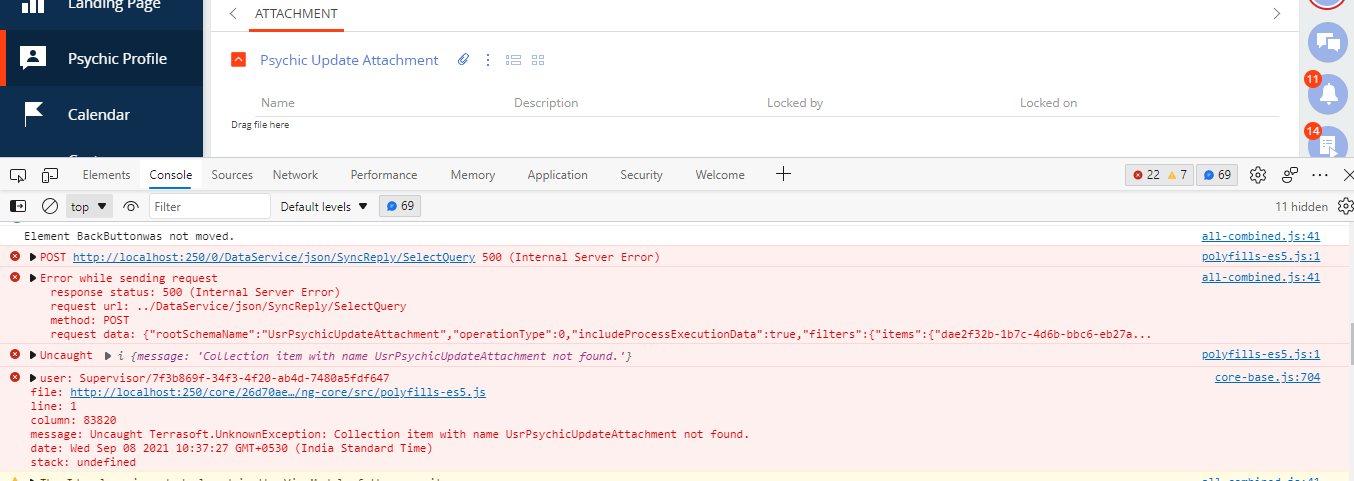The image size is (1354, 481).
Task: Activate the inspect element picker tool
Action: tap(18, 175)
